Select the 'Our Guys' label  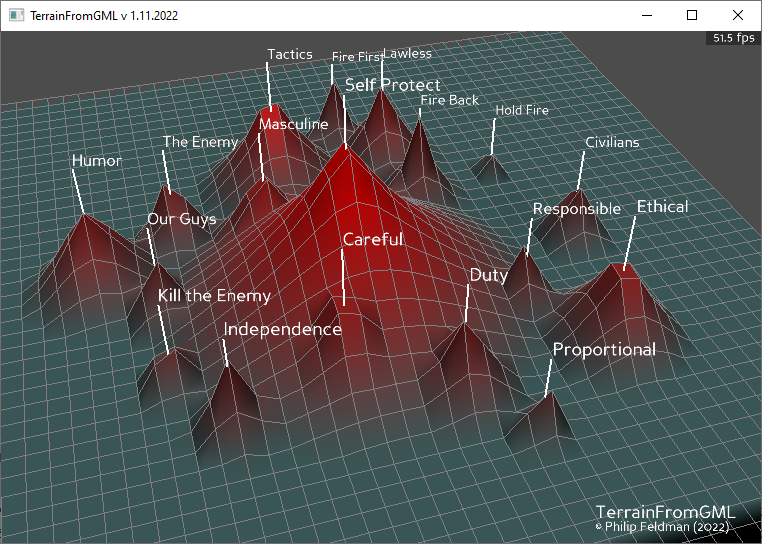[182, 219]
